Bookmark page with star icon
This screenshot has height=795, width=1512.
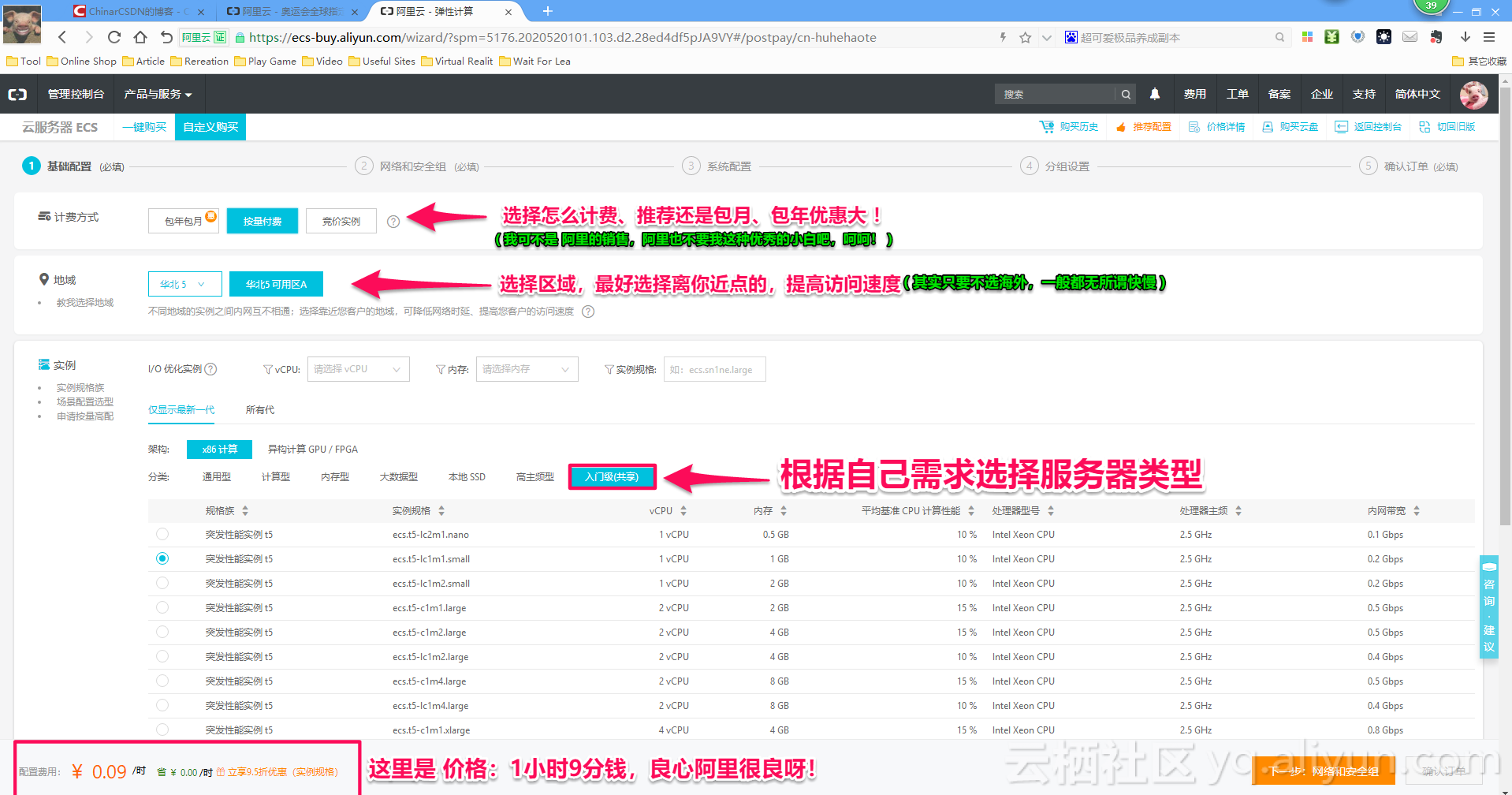click(x=1025, y=37)
